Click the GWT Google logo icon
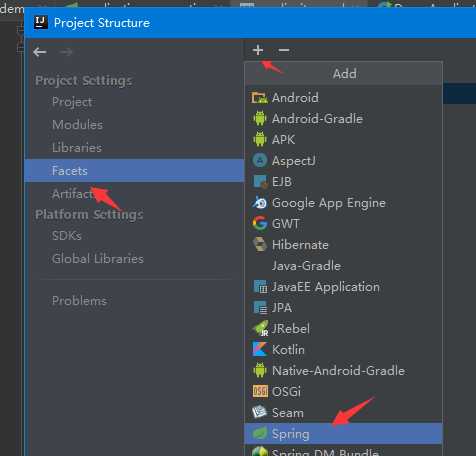The image size is (476, 456). [x=260, y=223]
